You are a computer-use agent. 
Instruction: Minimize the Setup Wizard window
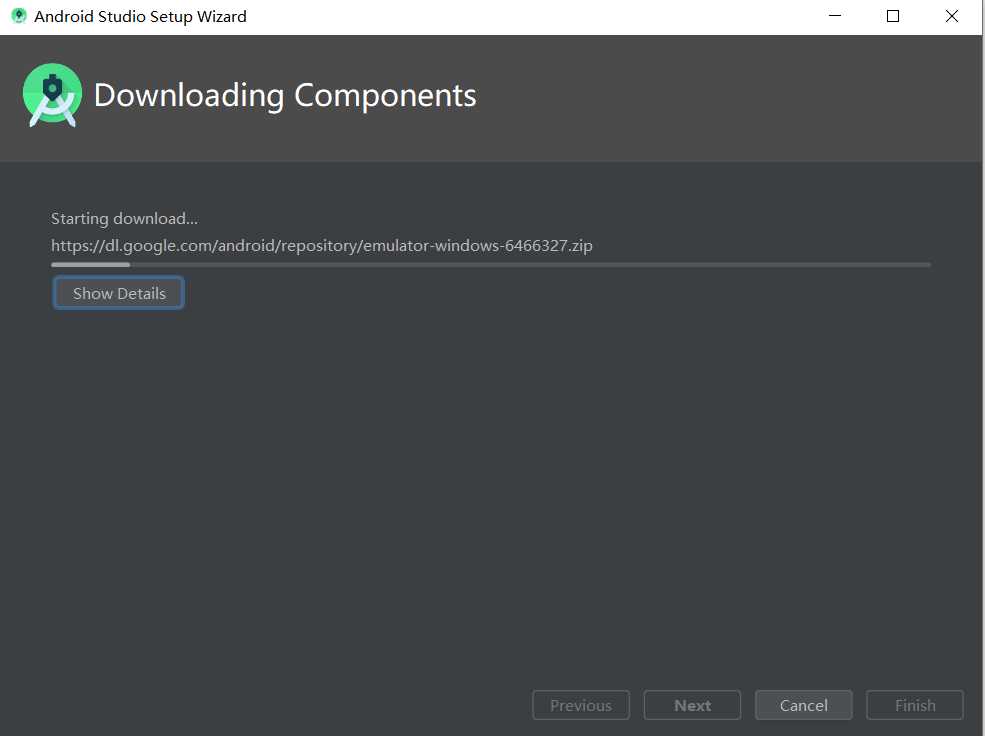[x=835, y=16]
